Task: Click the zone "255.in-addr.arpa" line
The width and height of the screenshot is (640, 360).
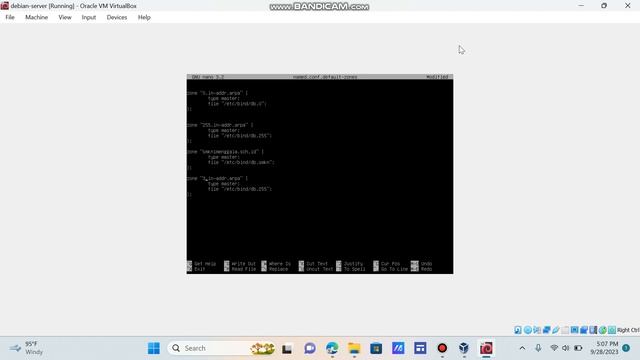Action: tap(220, 125)
